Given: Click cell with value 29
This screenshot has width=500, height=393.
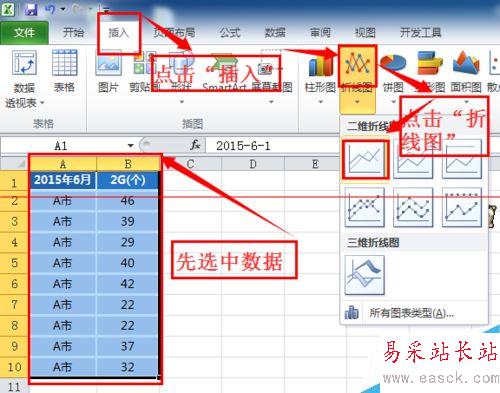Looking at the screenshot, I should point(128,242).
